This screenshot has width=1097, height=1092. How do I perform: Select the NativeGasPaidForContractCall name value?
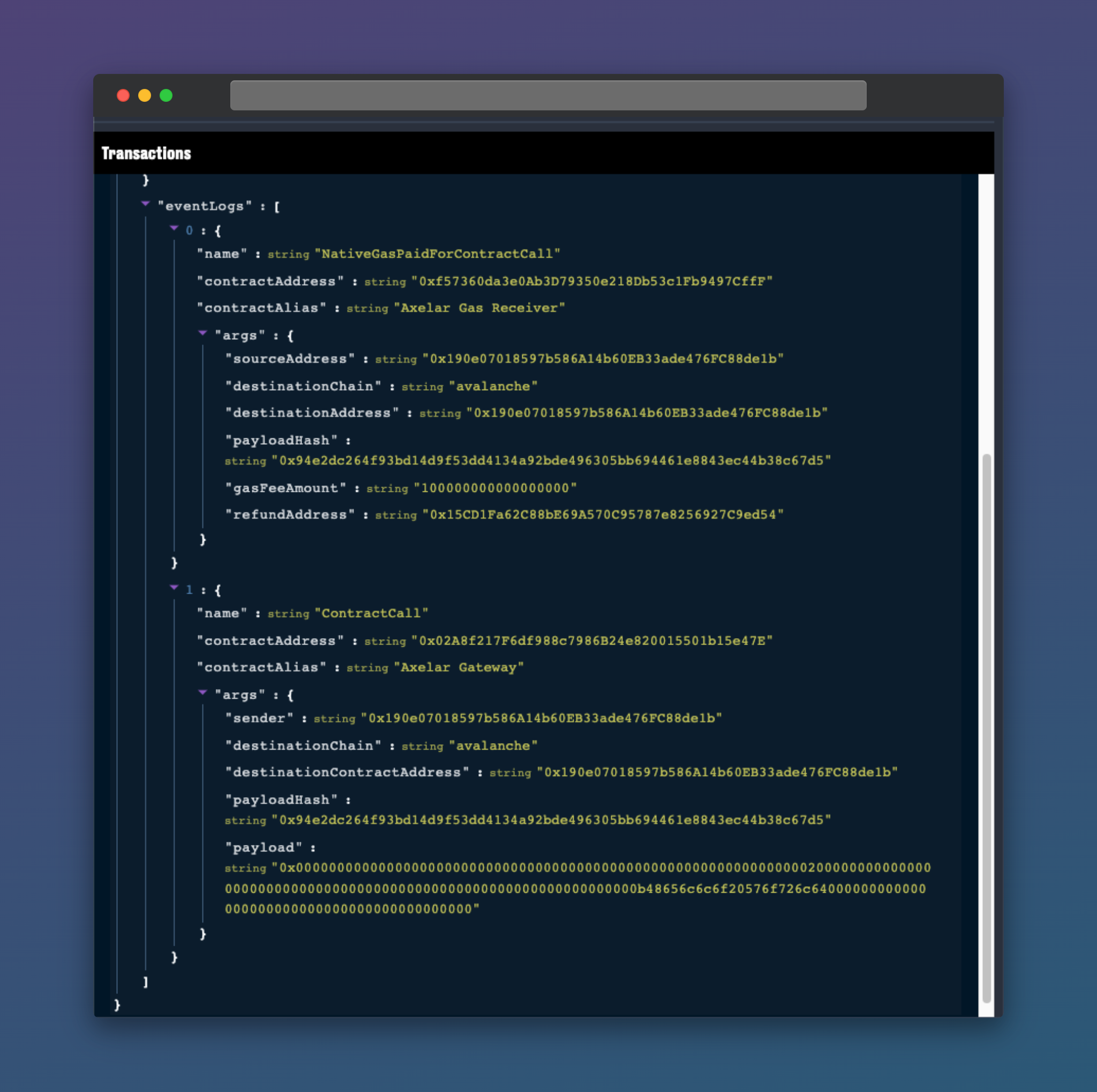click(x=437, y=254)
